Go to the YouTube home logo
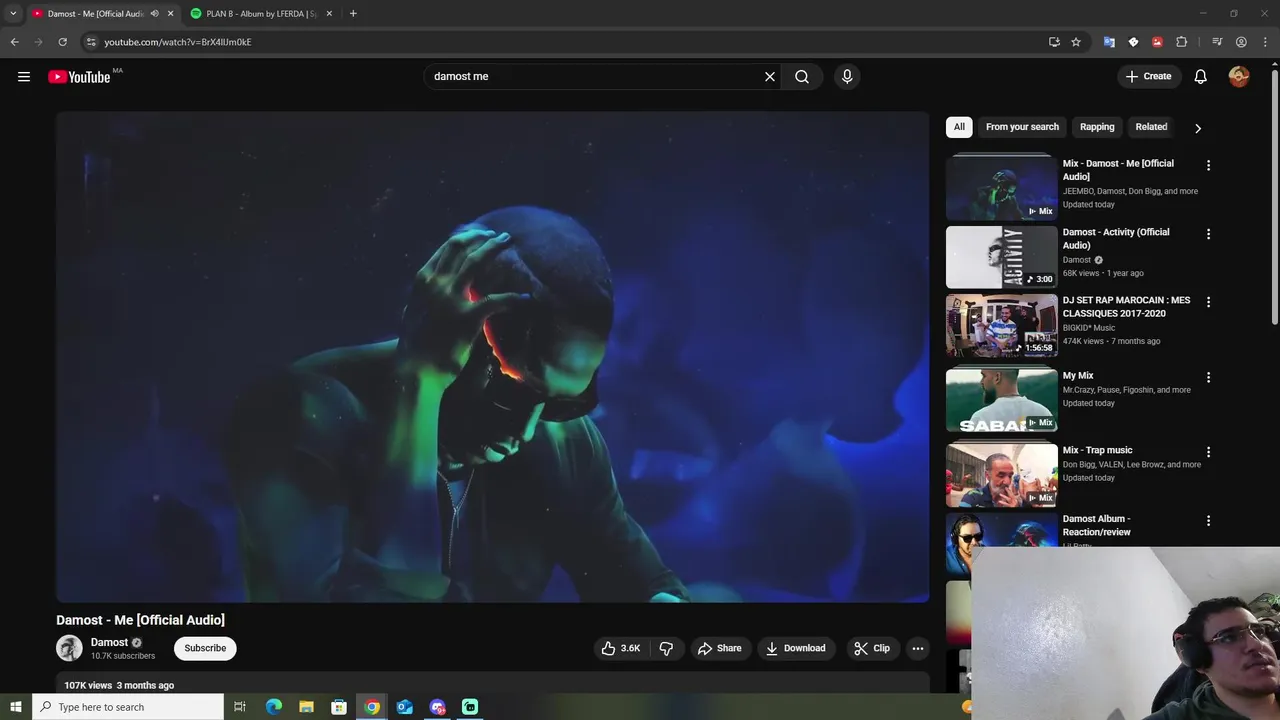This screenshot has height=720, width=1280. pos(79,77)
